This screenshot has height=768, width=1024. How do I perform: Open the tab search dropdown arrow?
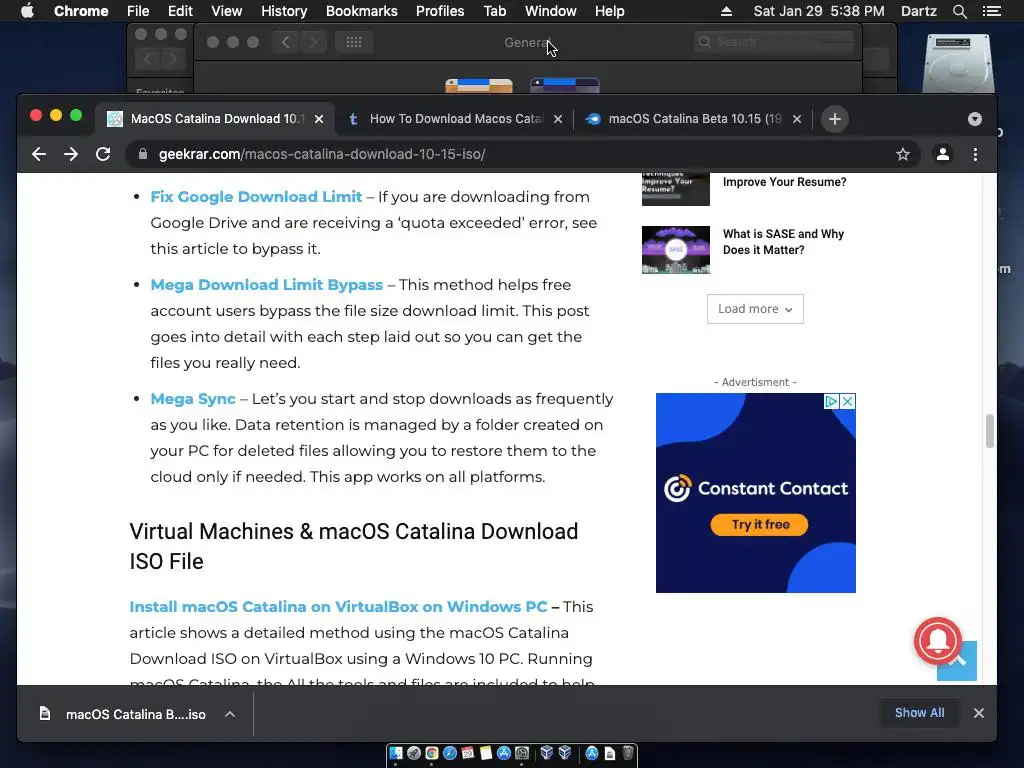974,119
